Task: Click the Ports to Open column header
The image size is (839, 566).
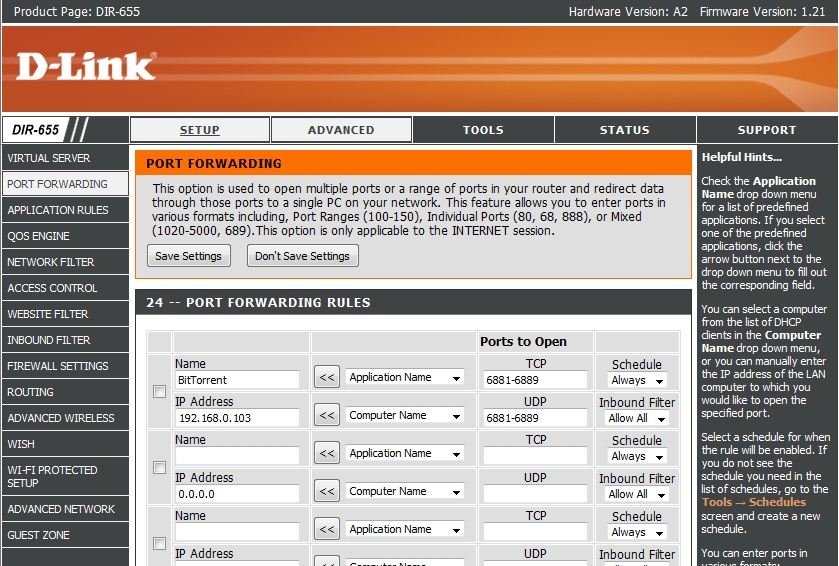Action: pyautogui.click(x=523, y=341)
